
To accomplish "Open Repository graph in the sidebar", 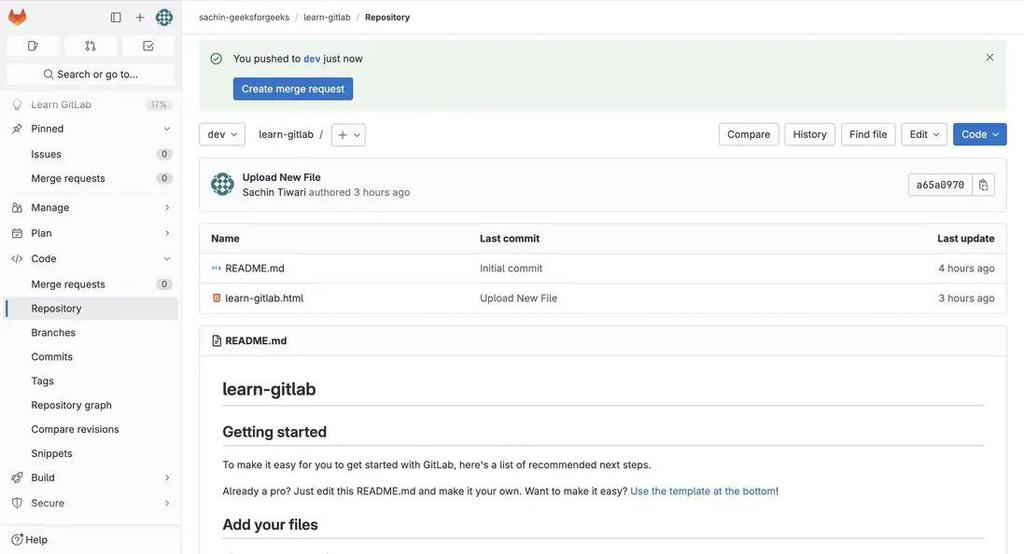I will (71, 405).
